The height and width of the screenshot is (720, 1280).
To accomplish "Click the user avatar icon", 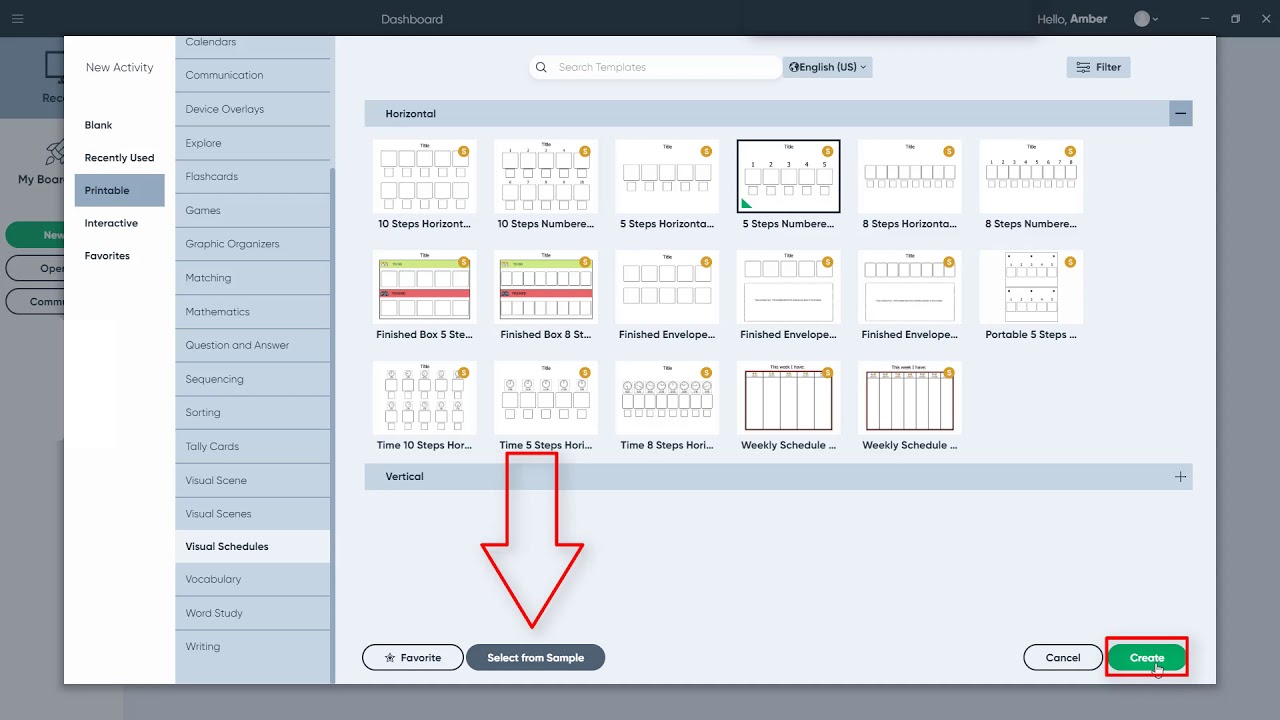I will point(1142,19).
